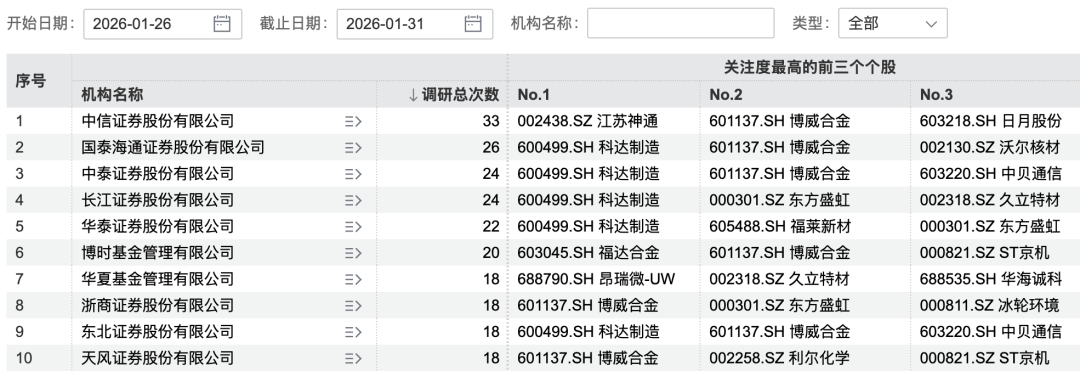Viewport: 1080px width, 371px height.
Task: Click 000821.SZ ST京机 in 天风证券 row
Action: pos(985,358)
